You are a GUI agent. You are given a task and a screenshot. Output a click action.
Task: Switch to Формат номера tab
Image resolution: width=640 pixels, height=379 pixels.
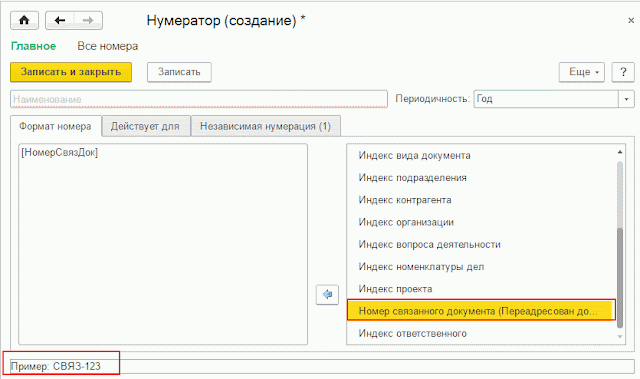point(55,126)
